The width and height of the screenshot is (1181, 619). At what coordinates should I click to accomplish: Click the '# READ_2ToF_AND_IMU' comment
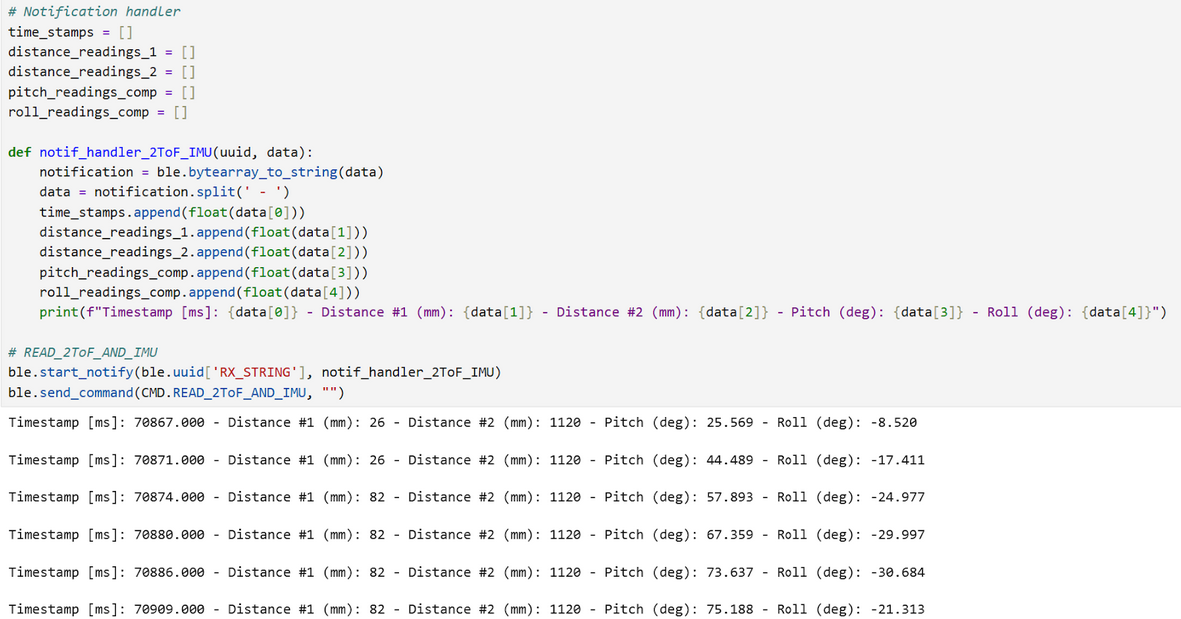point(82,352)
